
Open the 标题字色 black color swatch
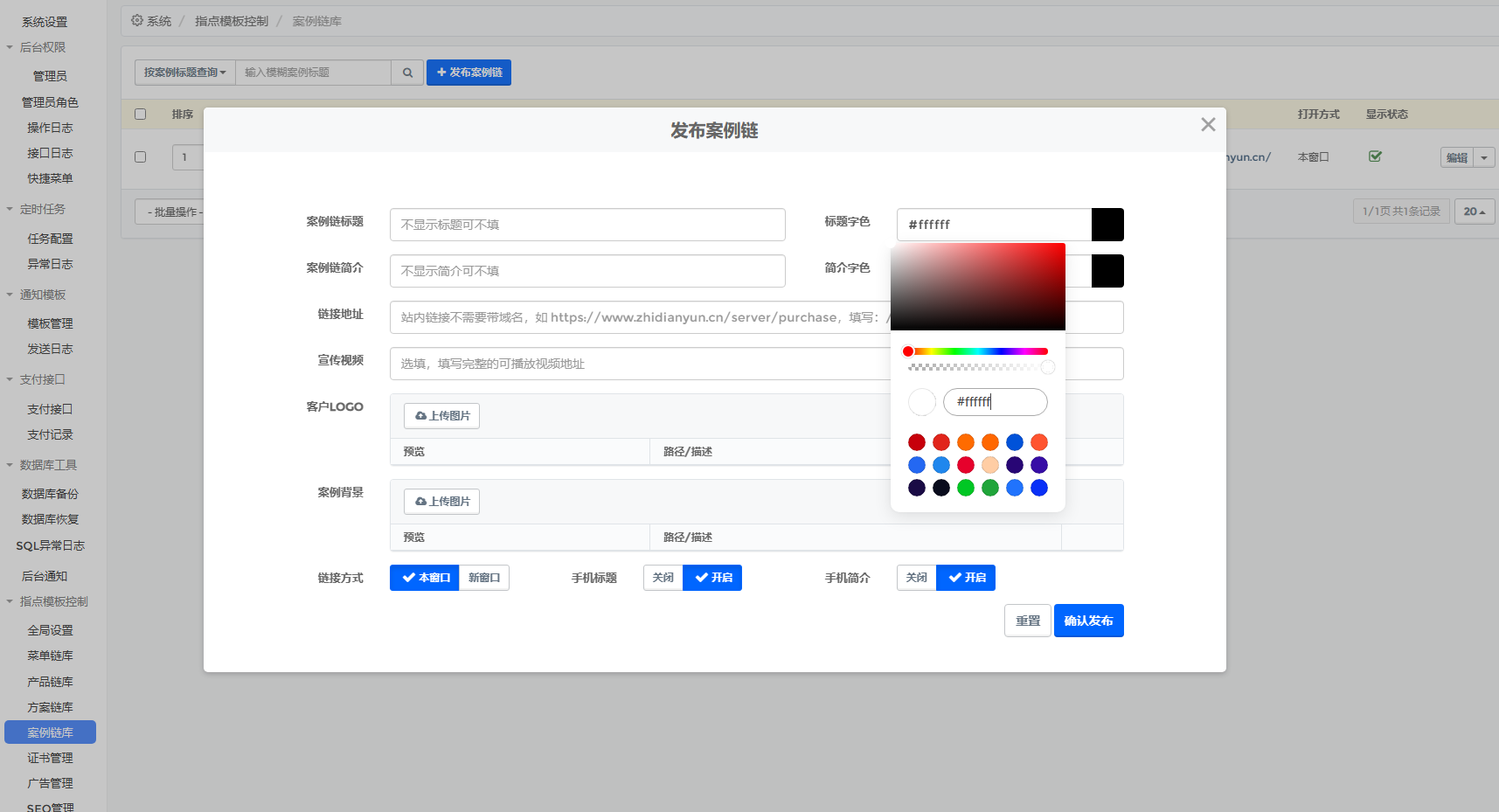tap(1107, 225)
